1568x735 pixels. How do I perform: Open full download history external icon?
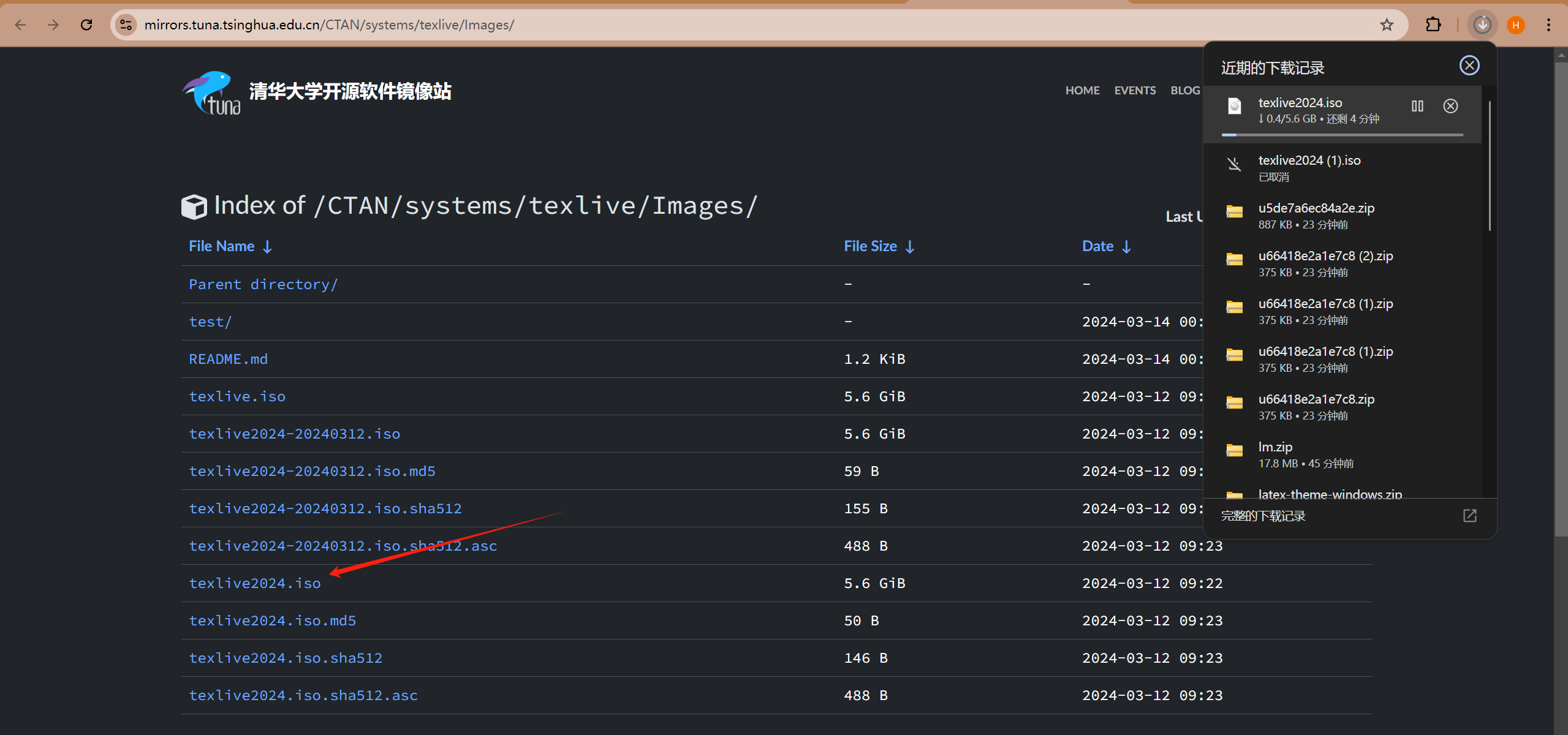pos(1469,516)
